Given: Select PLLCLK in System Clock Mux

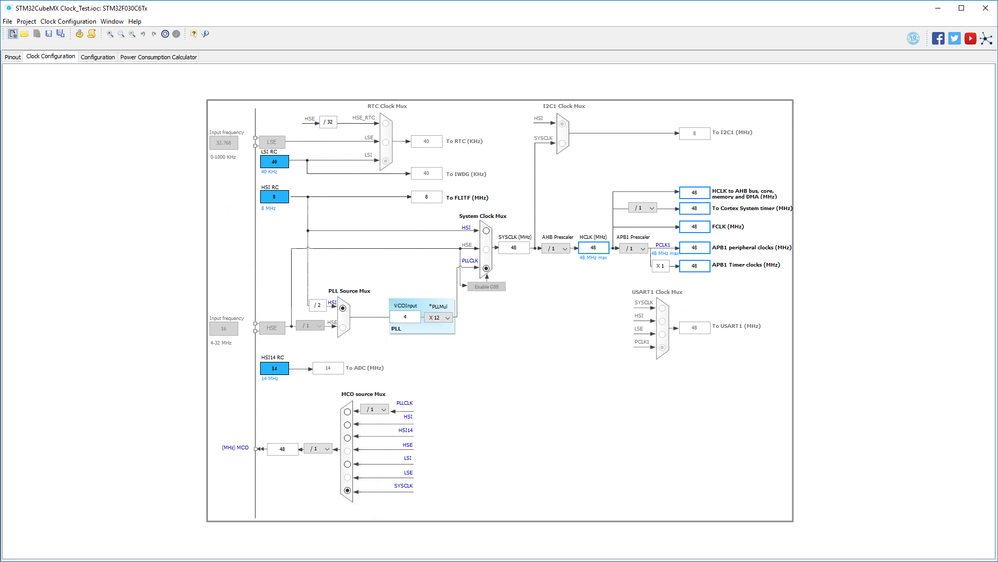Looking at the screenshot, I should 486,268.
